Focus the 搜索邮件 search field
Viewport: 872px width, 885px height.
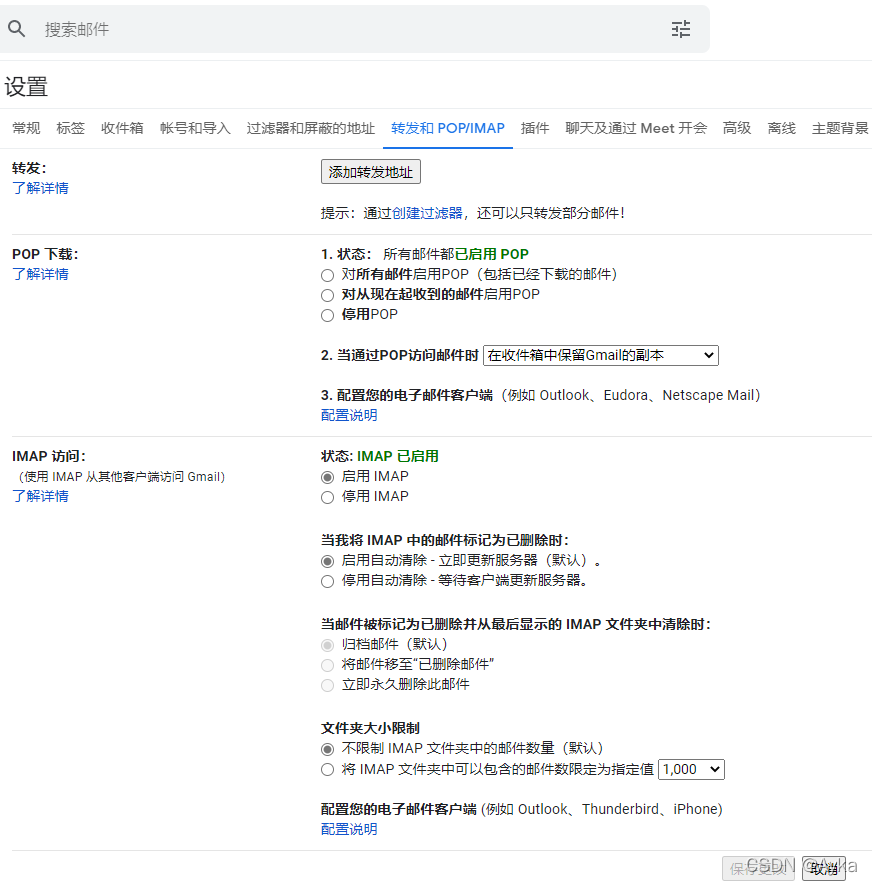coord(353,29)
